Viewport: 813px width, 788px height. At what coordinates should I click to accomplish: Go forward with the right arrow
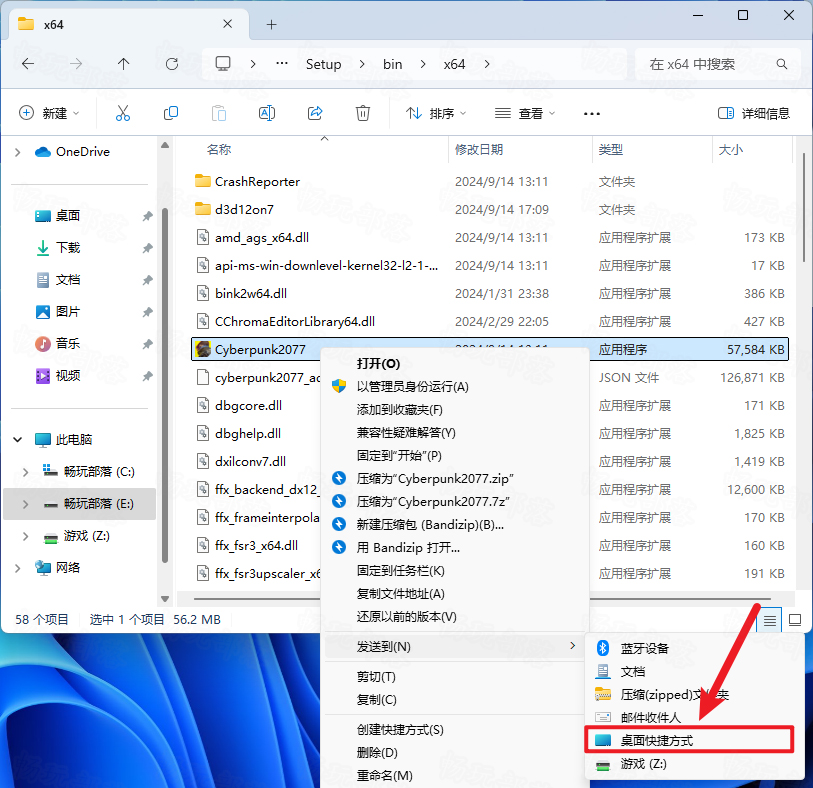pyautogui.click(x=76, y=64)
